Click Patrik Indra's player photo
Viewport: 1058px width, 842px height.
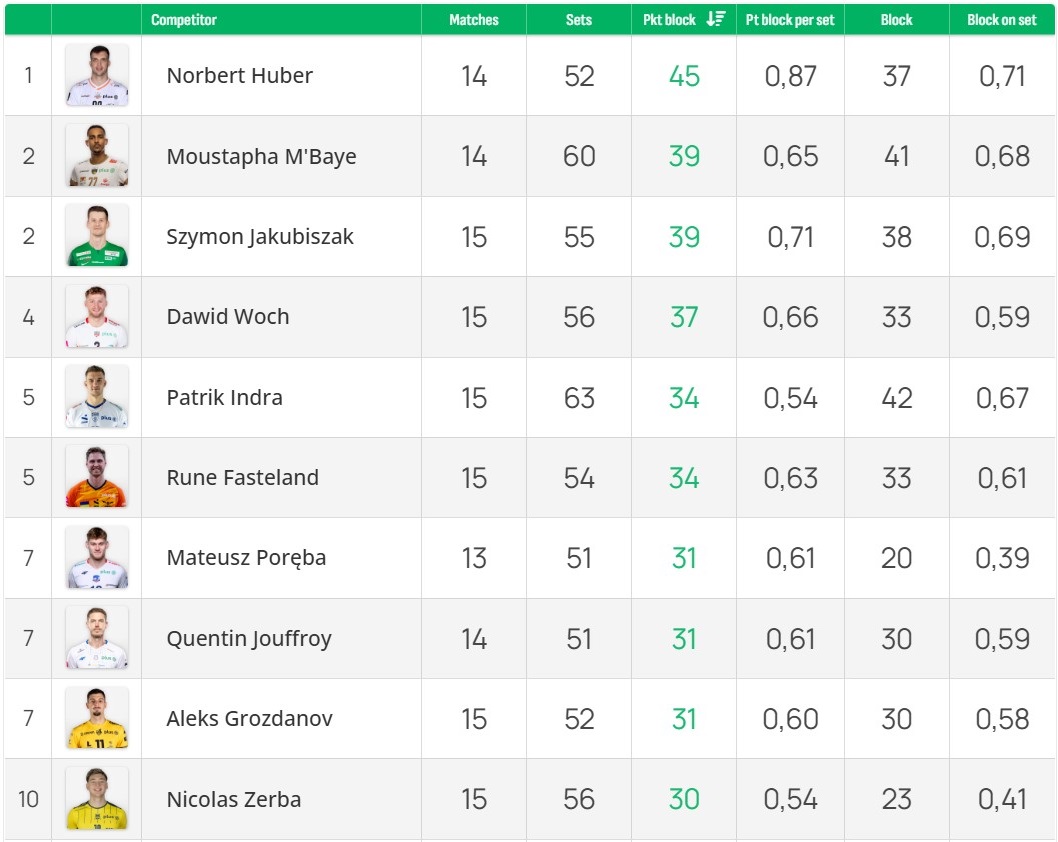tap(97, 397)
